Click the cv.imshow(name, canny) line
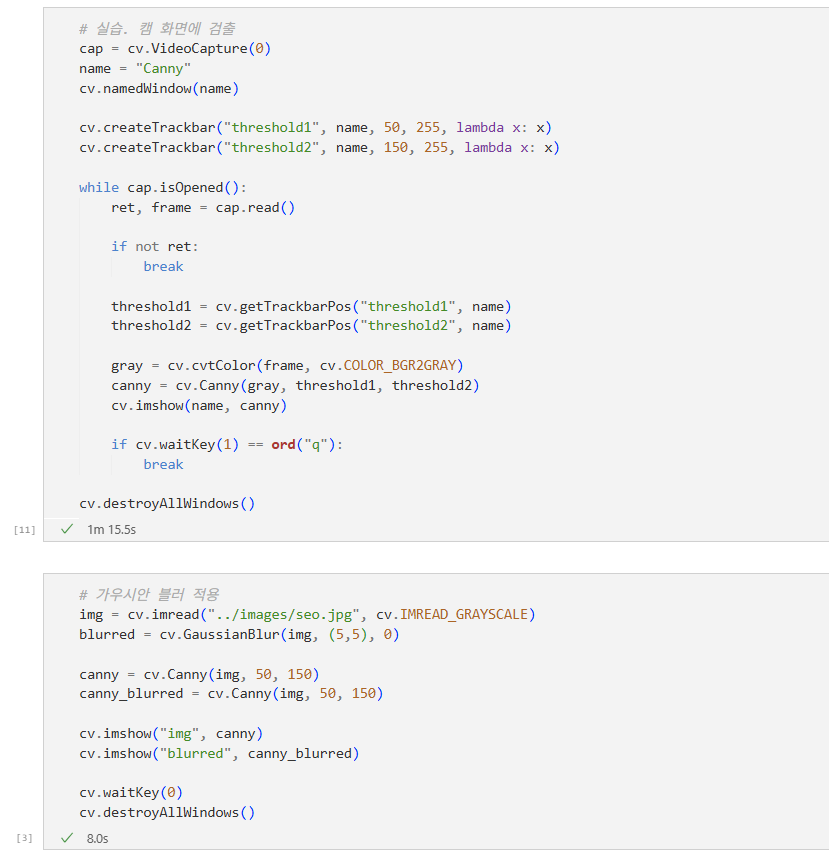 (x=199, y=406)
